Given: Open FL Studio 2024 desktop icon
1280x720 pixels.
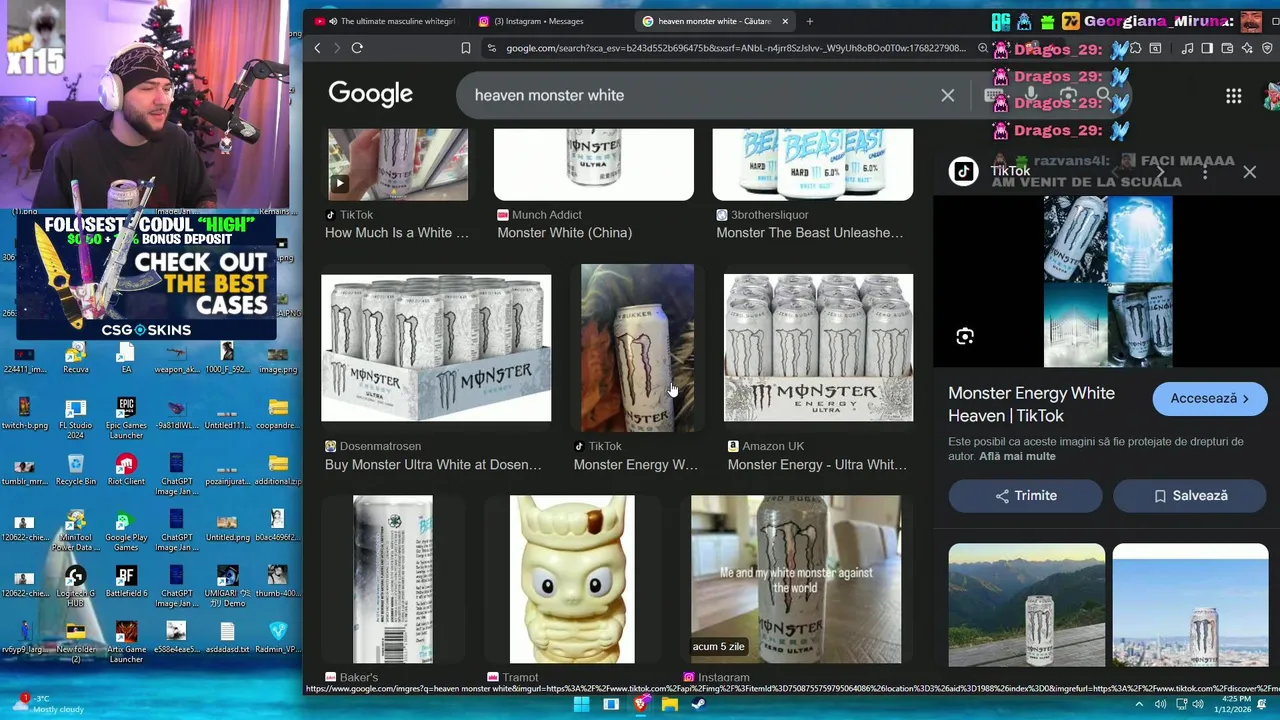Looking at the screenshot, I should [75, 418].
